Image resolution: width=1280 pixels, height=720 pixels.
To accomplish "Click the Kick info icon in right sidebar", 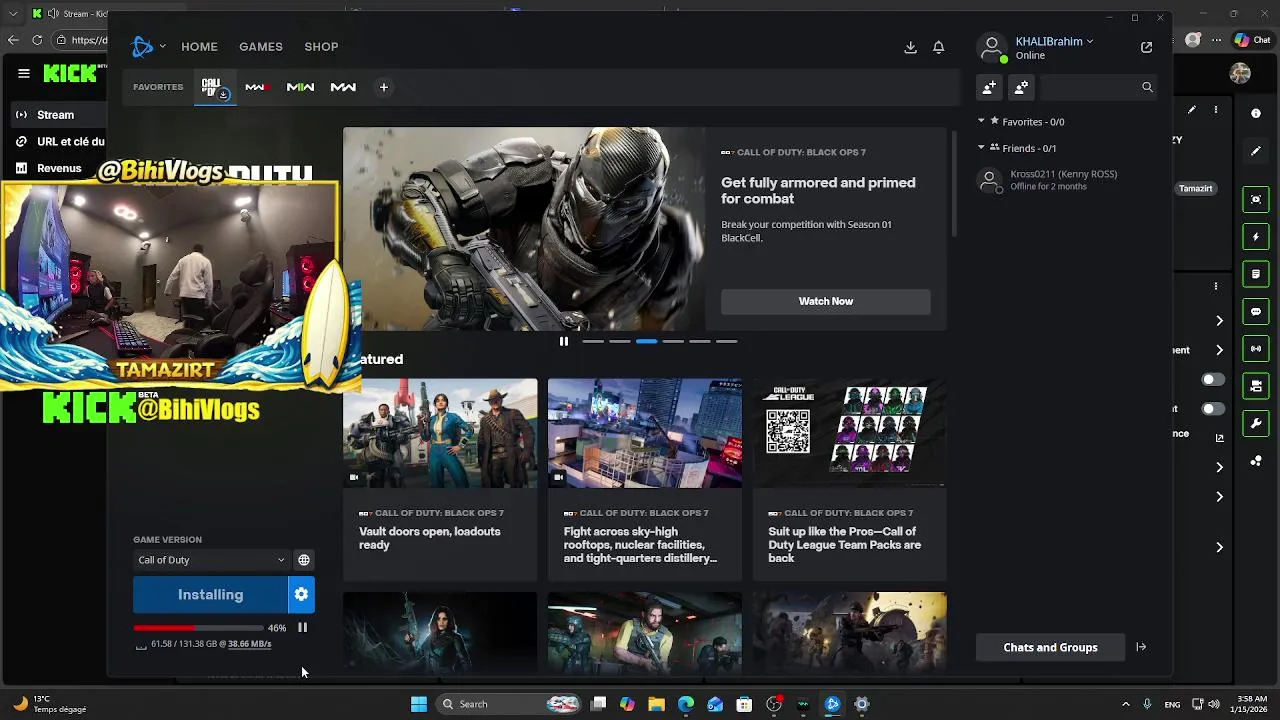I will pyautogui.click(x=1256, y=113).
